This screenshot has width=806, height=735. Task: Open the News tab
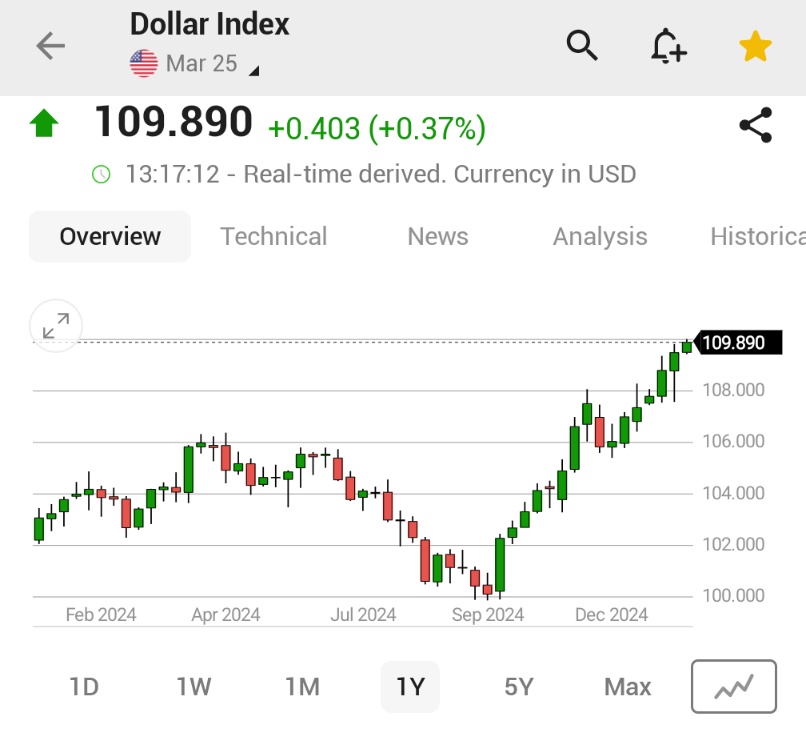pos(437,237)
